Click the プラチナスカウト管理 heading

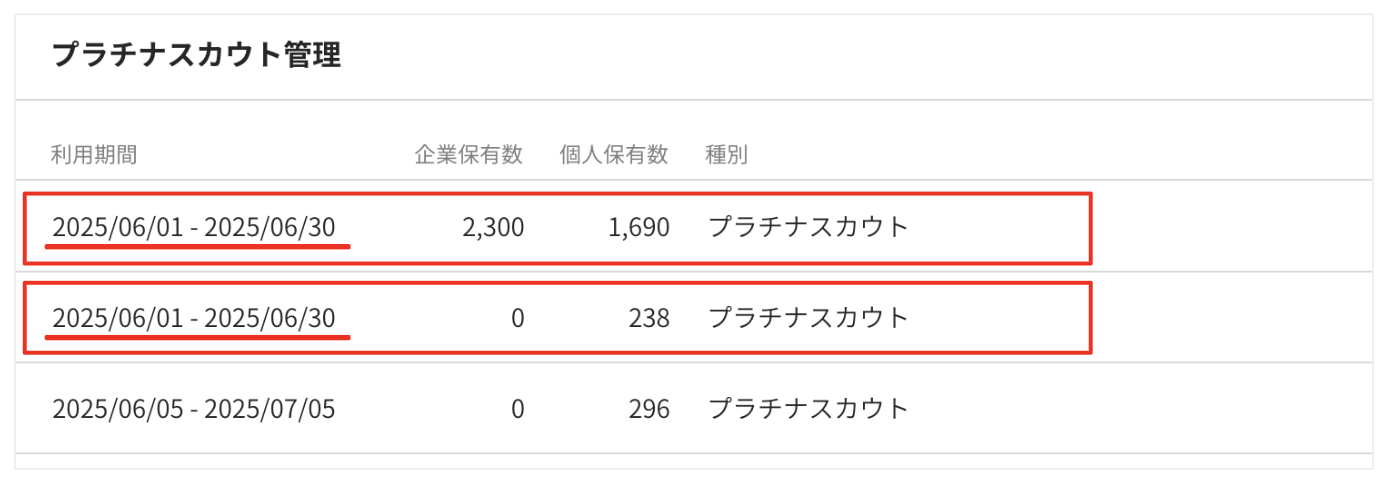(x=196, y=56)
